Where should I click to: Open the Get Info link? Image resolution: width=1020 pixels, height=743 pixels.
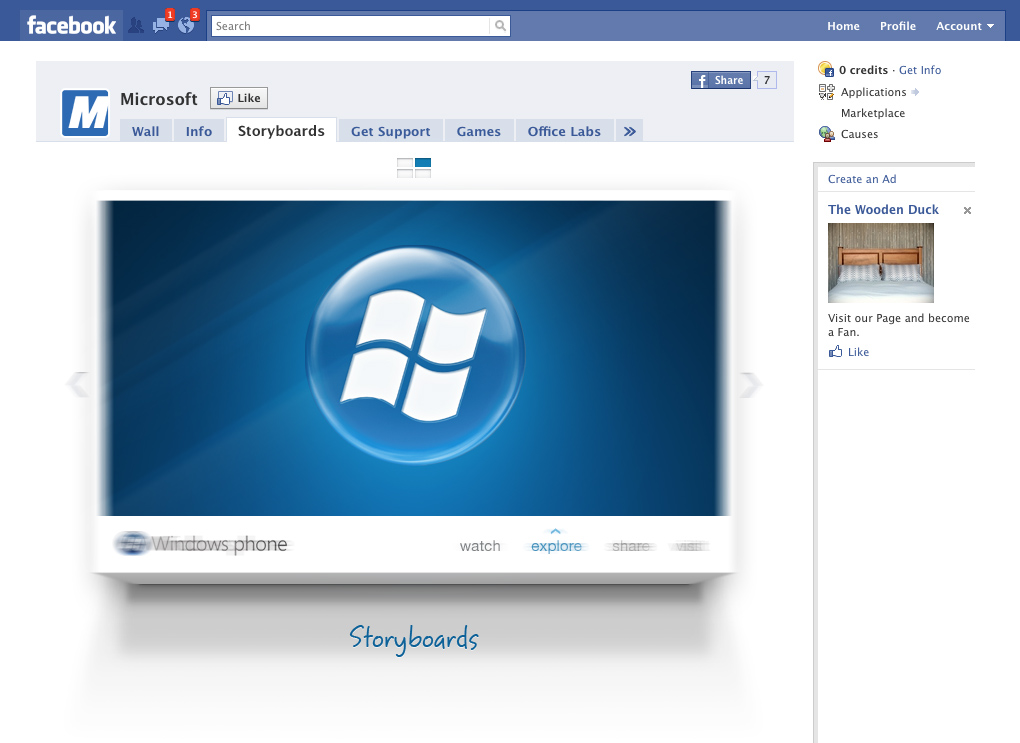coord(920,70)
